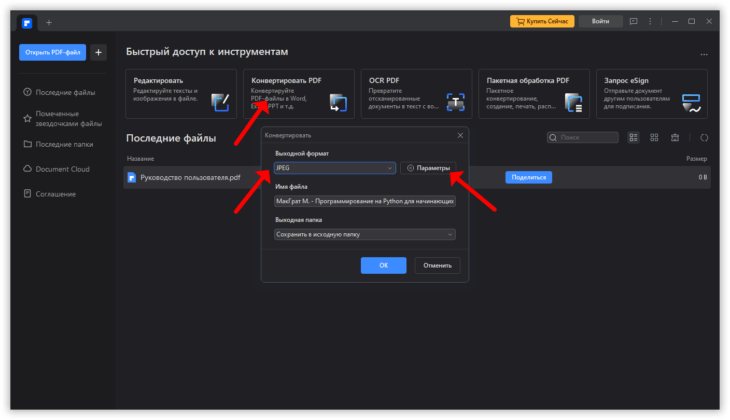Close the Конвертировать dialog
This screenshot has width=730, height=420.
460,135
